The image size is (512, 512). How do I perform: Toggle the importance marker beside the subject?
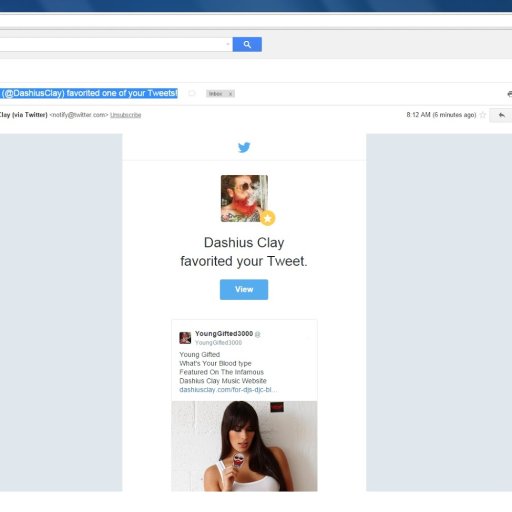pos(192,93)
